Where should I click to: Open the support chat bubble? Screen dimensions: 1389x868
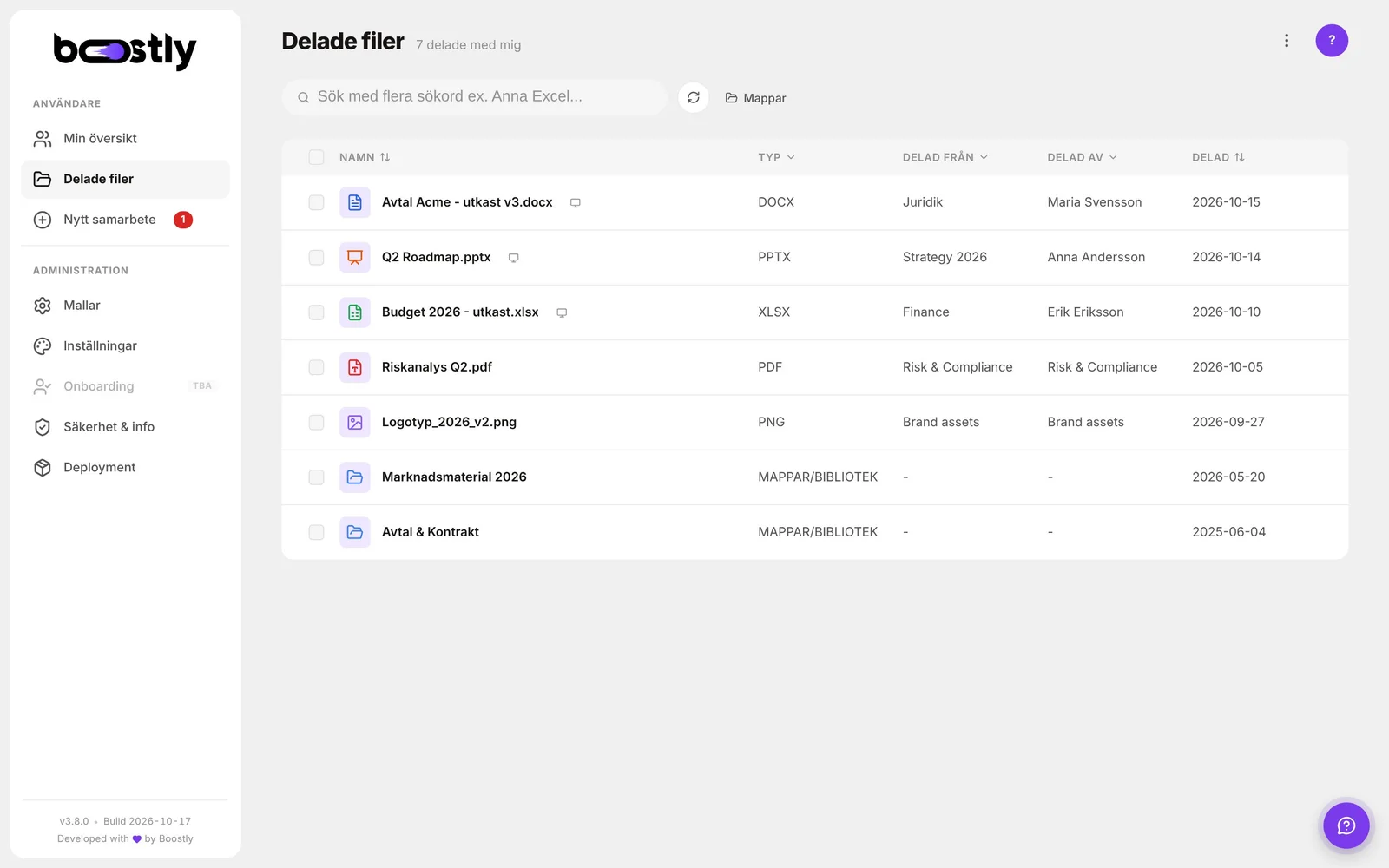pyautogui.click(x=1346, y=825)
